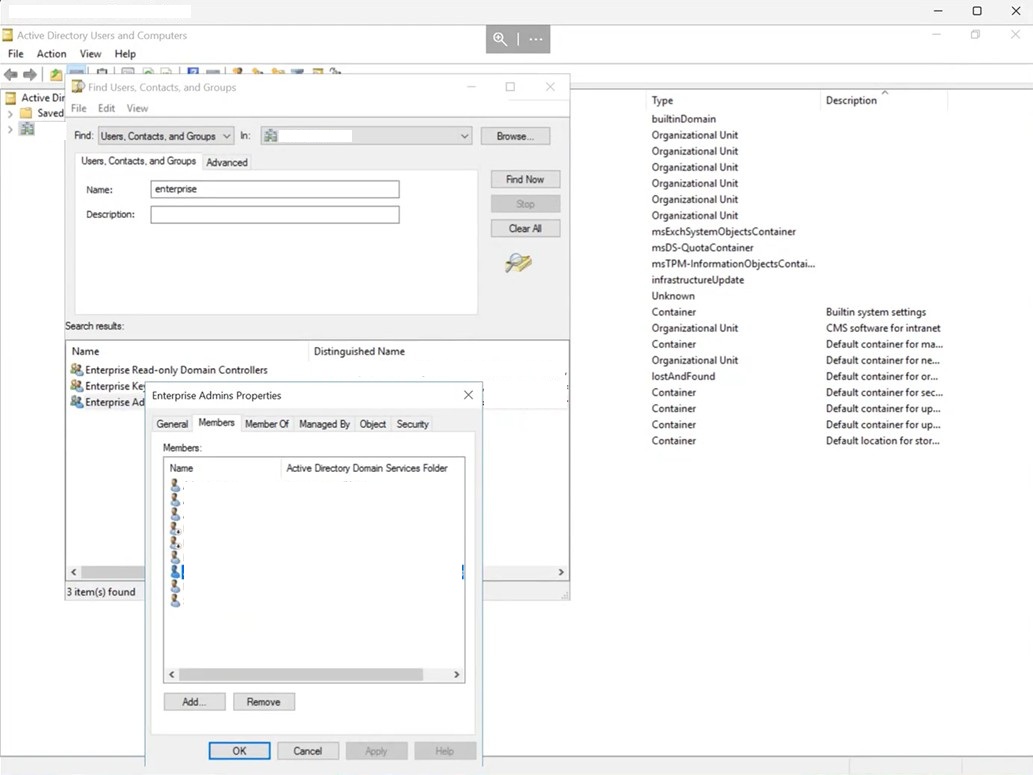Select the Enterprise Key group result icon
1033x775 pixels.
[77, 385]
